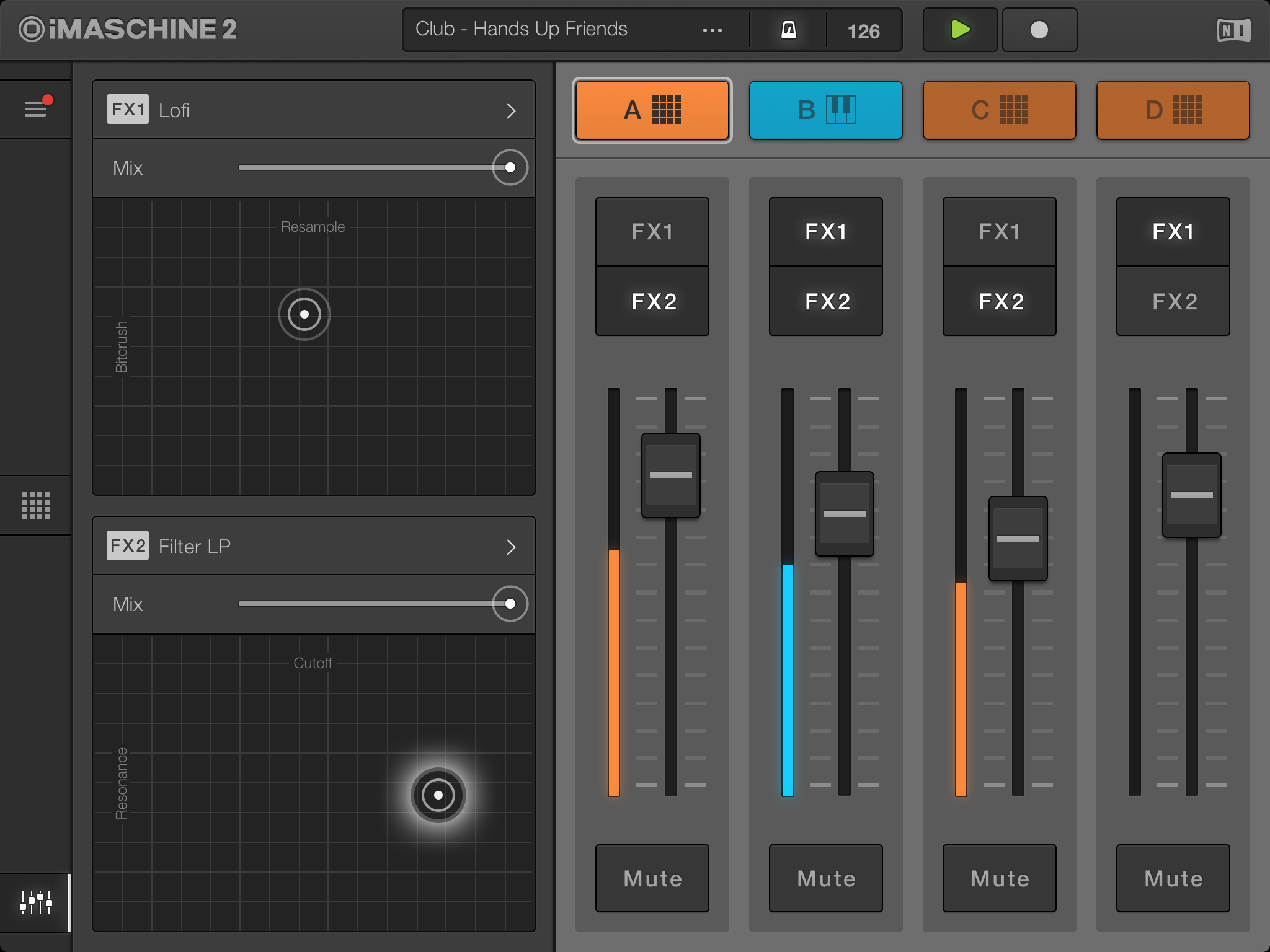Click the Lofi Mix slider handle
The height and width of the screenshot is (952, 1270).
tap(510, 167)
